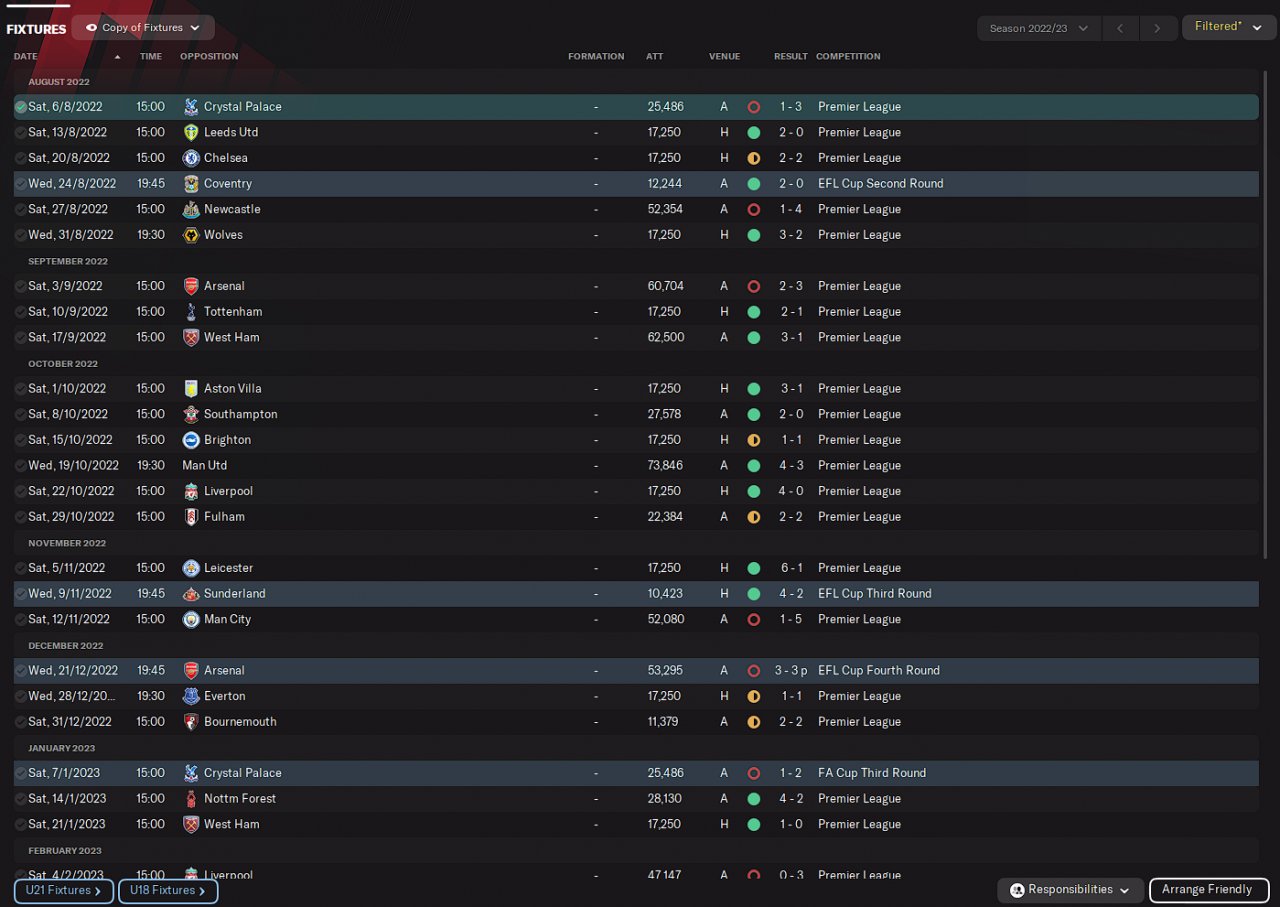The width and height of the screenshot is (1280, 907).
Task: Click the Leicester club badge
Action: [x=191, y=568]
